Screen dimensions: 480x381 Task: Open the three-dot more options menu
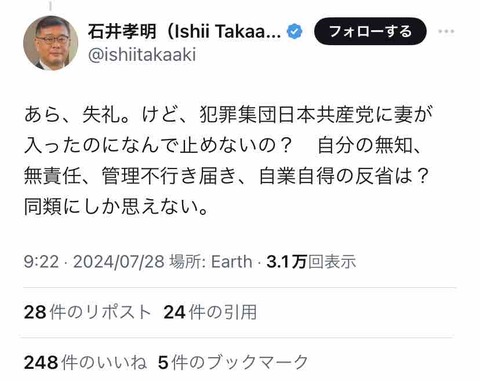click(x=446, y=32)
